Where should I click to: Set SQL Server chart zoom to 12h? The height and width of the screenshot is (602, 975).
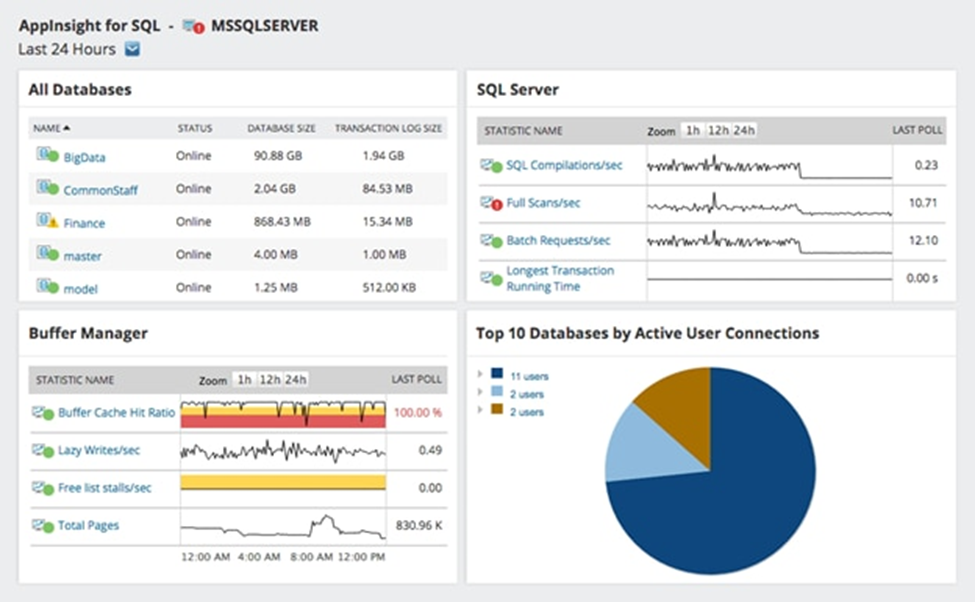click(718, 131)
